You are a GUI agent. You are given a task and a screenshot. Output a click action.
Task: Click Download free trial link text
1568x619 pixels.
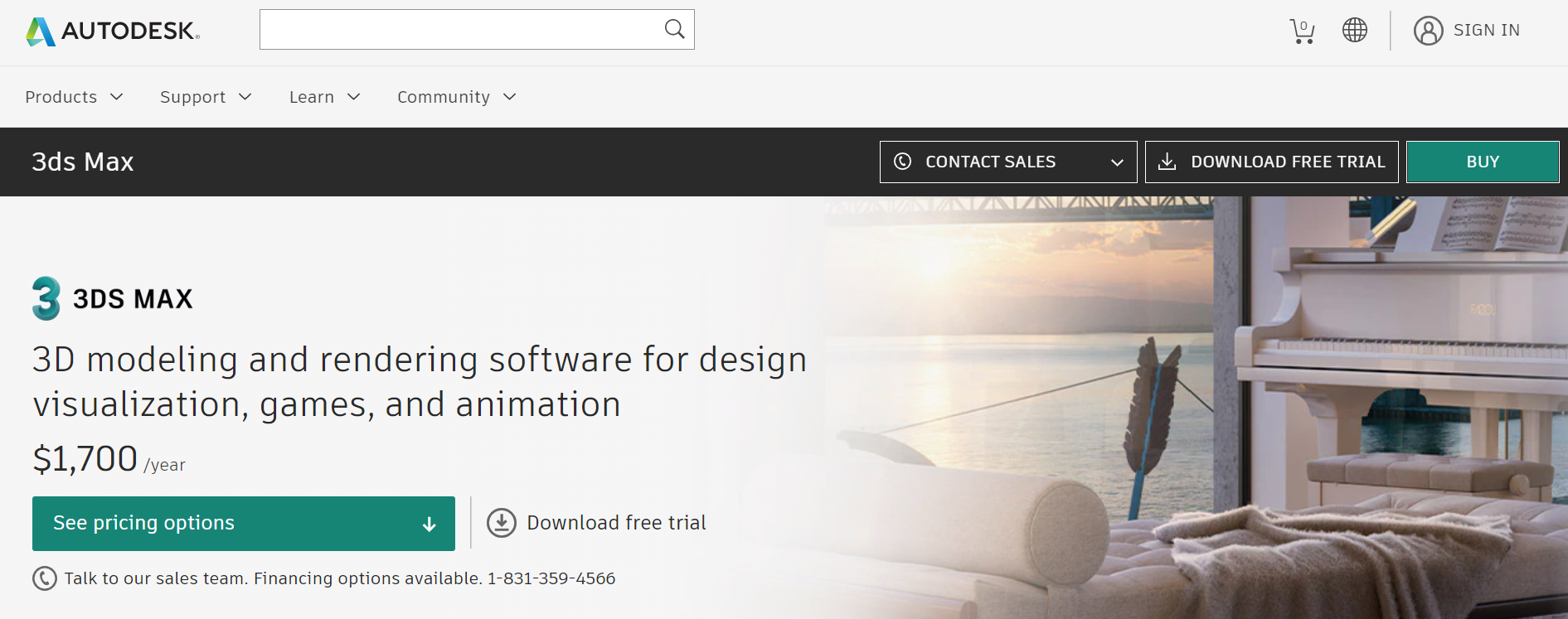tap(616, 523)
